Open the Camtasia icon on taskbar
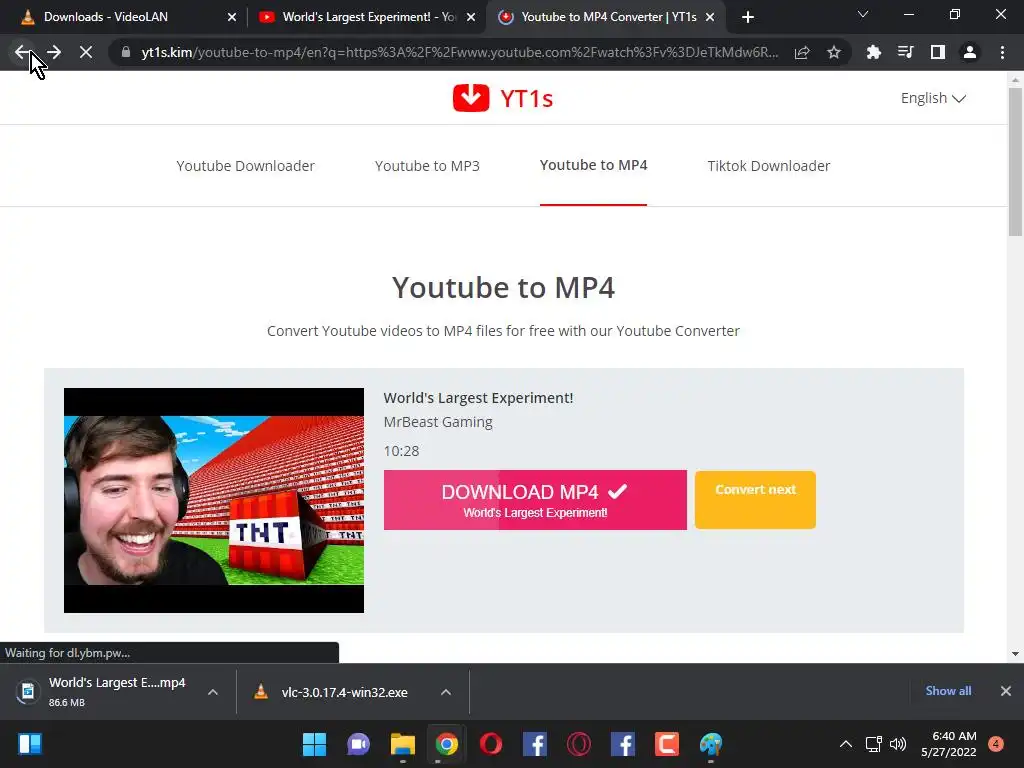 point(667,744)
